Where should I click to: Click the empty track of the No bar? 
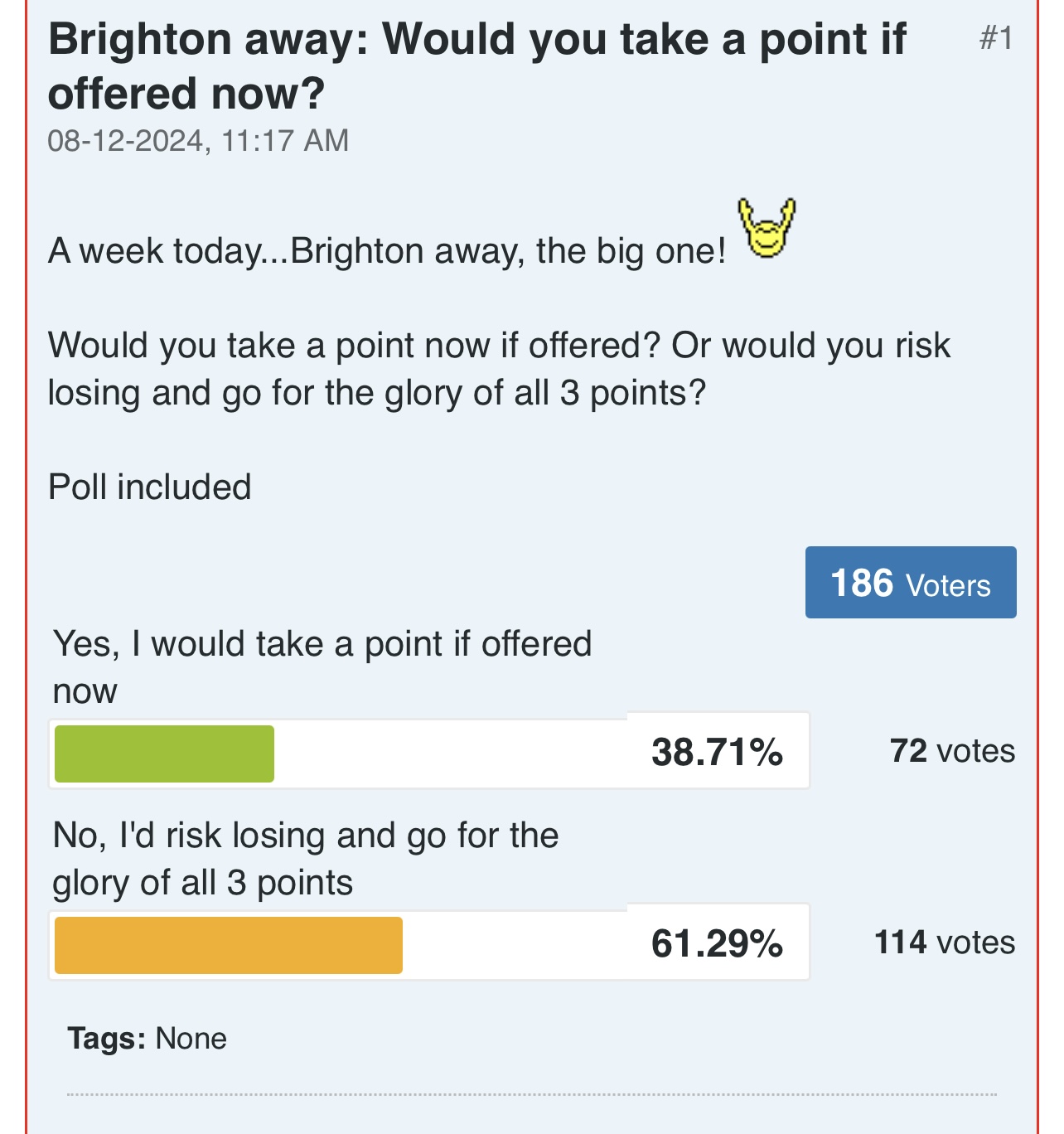(x=515, y=945)
